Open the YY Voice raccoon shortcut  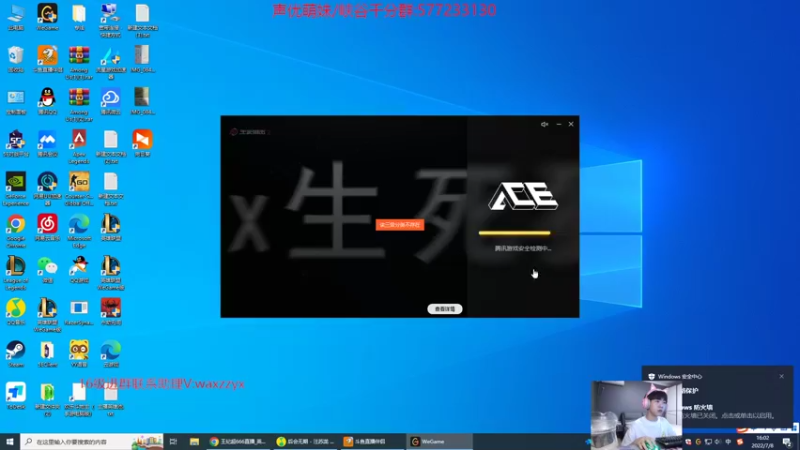(x=79, y=354)
